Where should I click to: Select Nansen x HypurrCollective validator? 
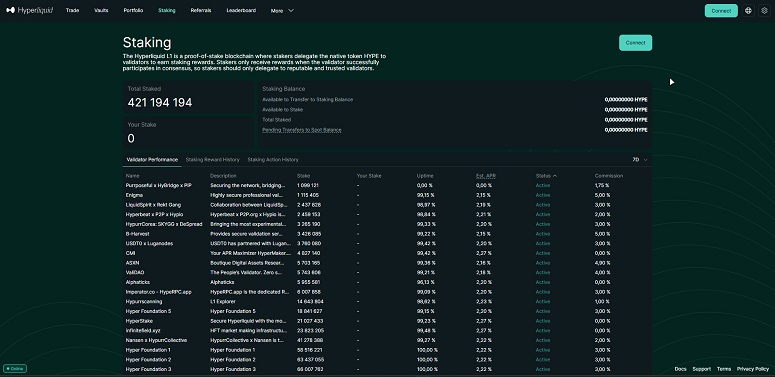pos(156,340)
